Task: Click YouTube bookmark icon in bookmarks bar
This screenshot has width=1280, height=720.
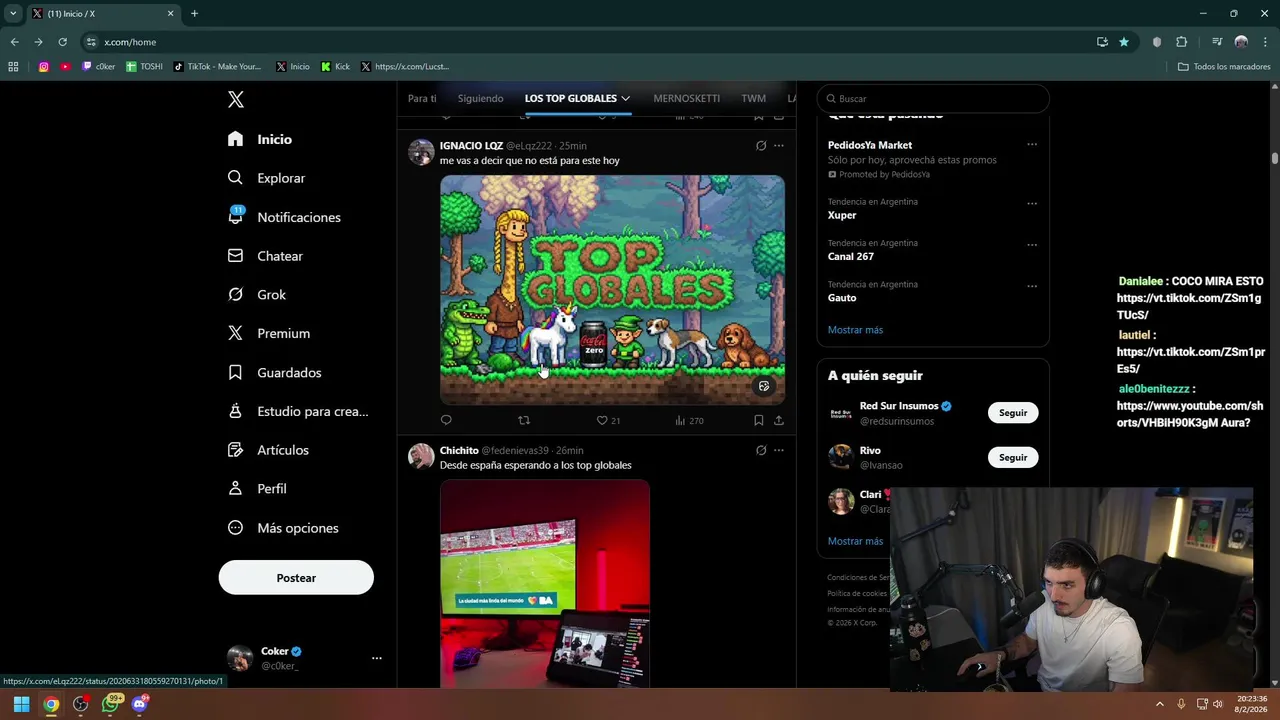Action: pos(65,67)
